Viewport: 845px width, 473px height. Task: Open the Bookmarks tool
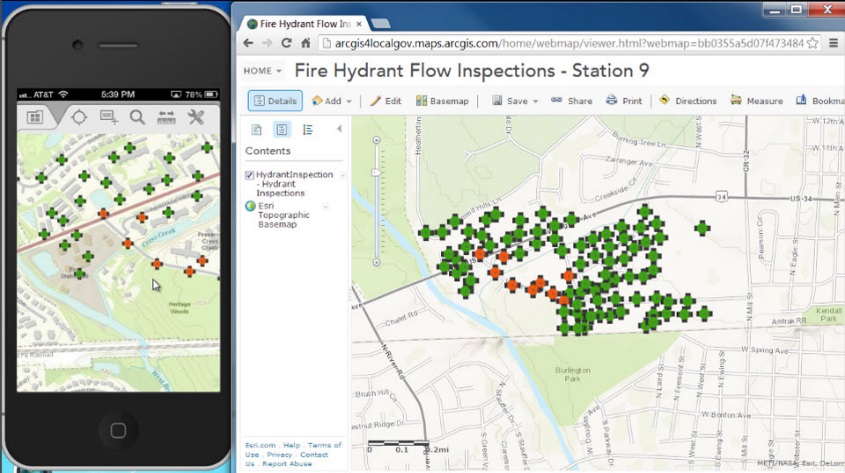[x=820, y=101]
